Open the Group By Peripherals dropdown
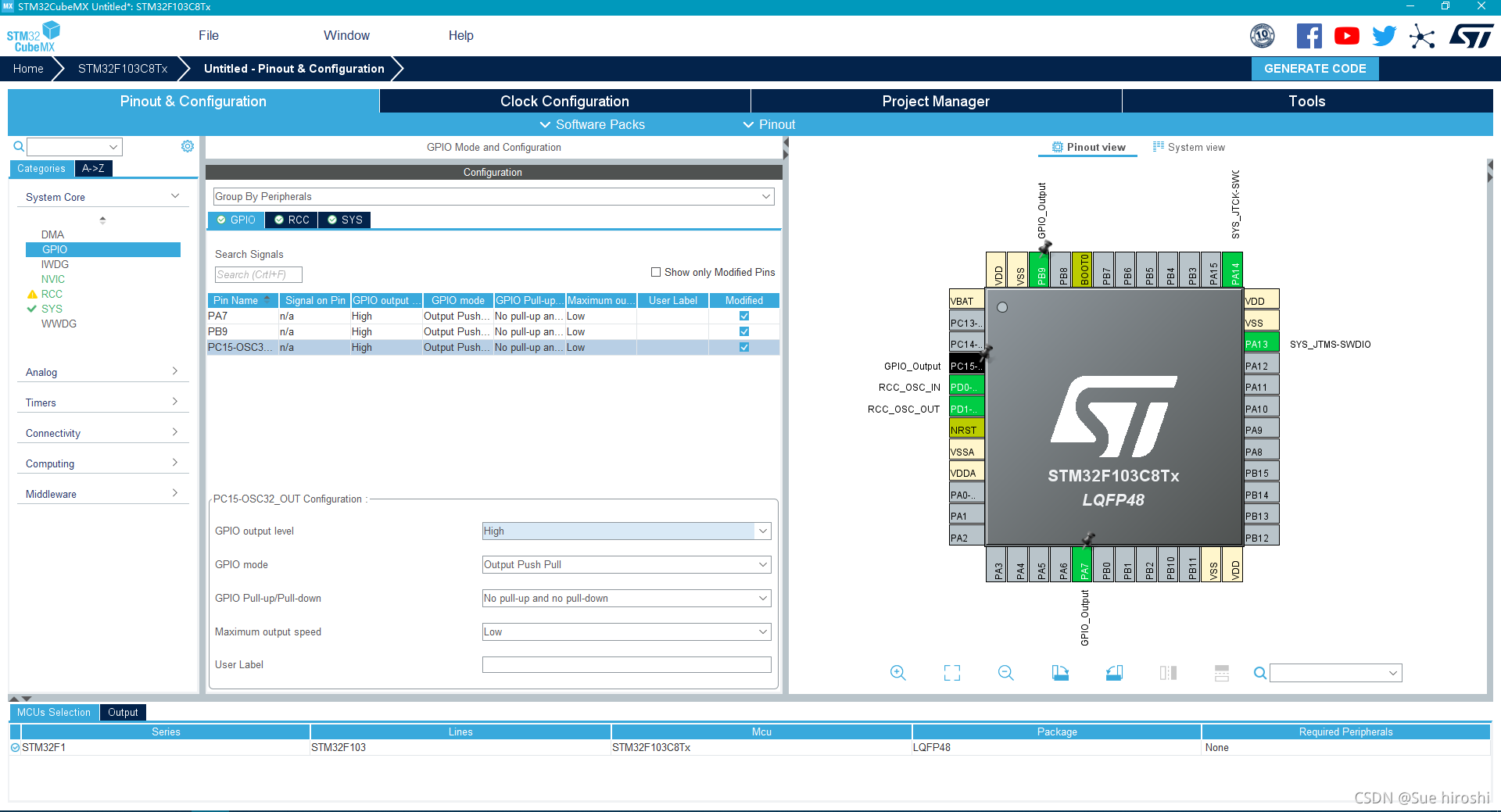The width and height of the screenshot is (1501, 812). tap(494, 196)
